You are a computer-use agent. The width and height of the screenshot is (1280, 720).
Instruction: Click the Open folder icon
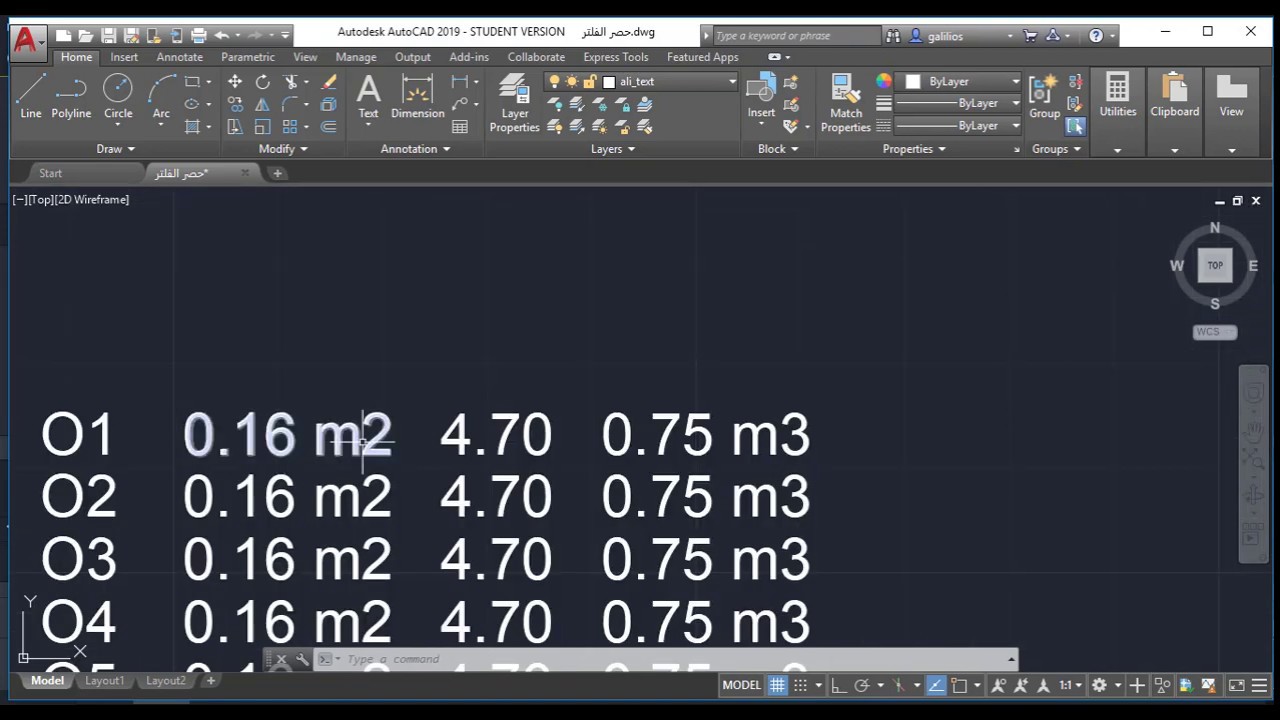tap(86, 36)
